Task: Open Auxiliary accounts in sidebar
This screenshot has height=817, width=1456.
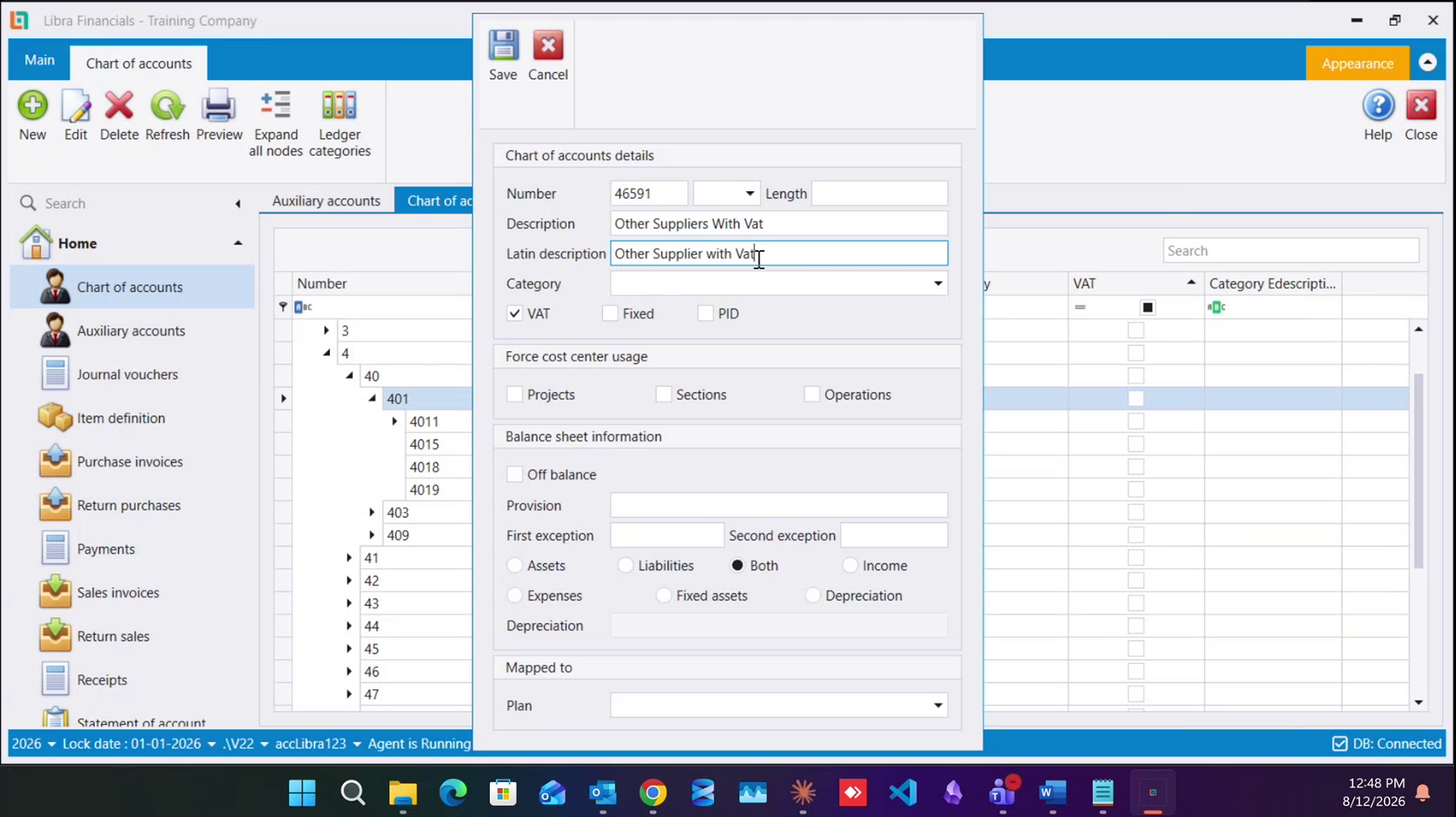Action: 131,330
